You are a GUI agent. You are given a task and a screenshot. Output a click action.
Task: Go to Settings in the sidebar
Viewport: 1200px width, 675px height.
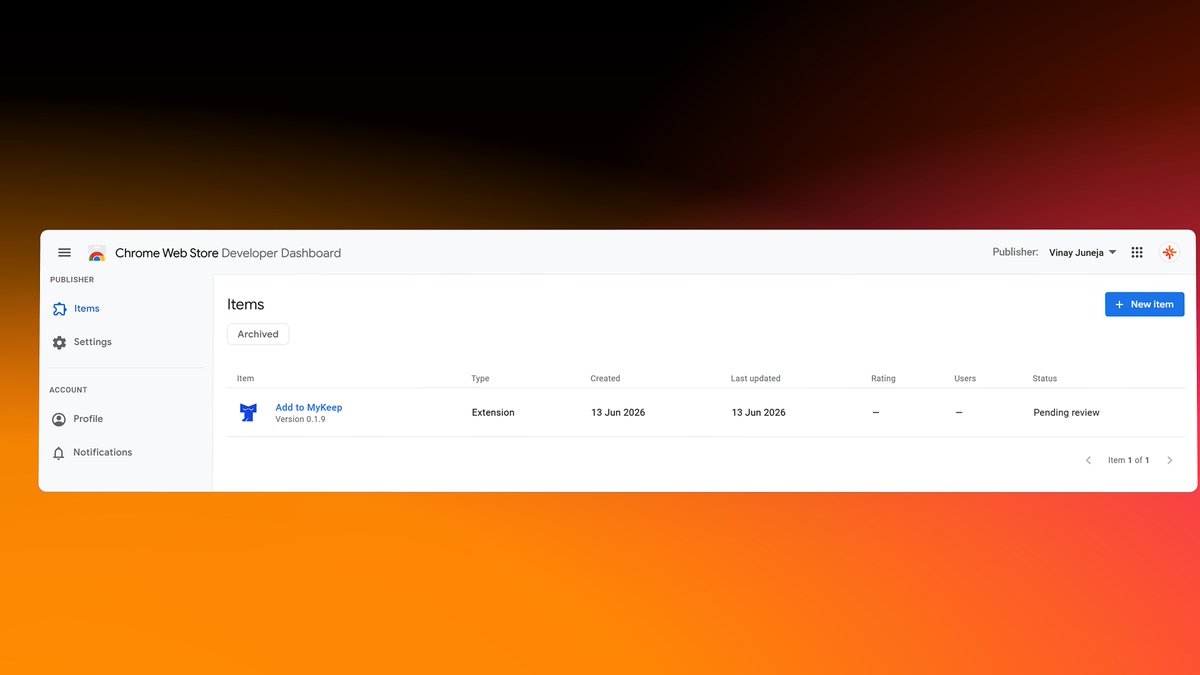pyautogui.click(x=93, y=342)
